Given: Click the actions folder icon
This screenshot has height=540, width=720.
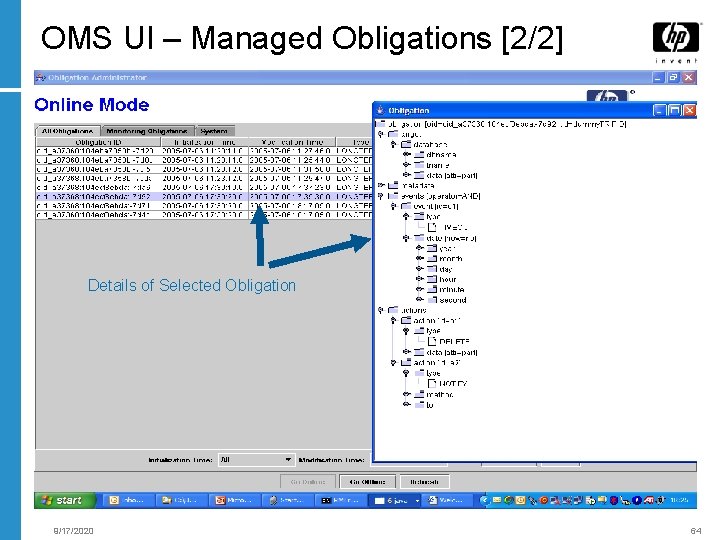Looking at the screenshot, I should tap(393, 310).
